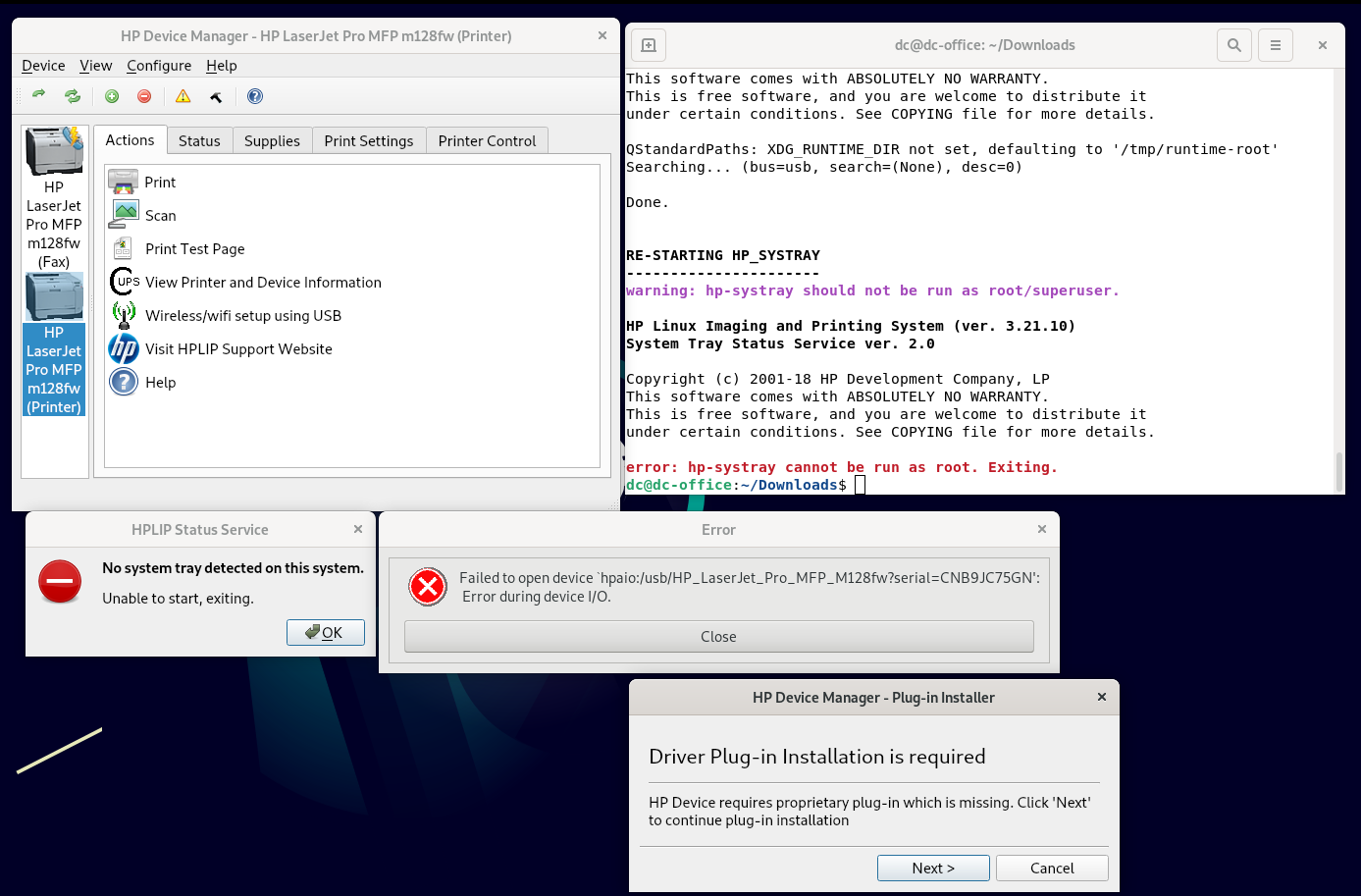Click the red hp-systray error message
1361x896 pixels.
tap(842, 467)
